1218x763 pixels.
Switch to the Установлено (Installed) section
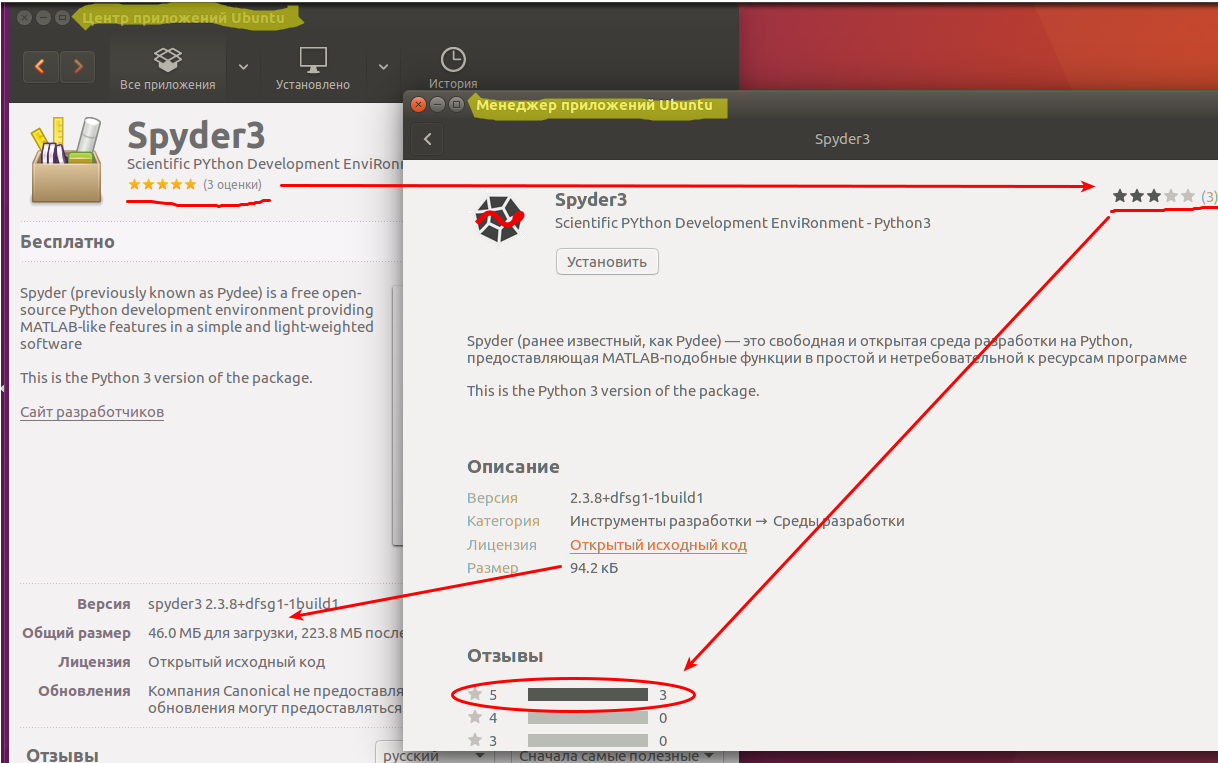(313, 68)
